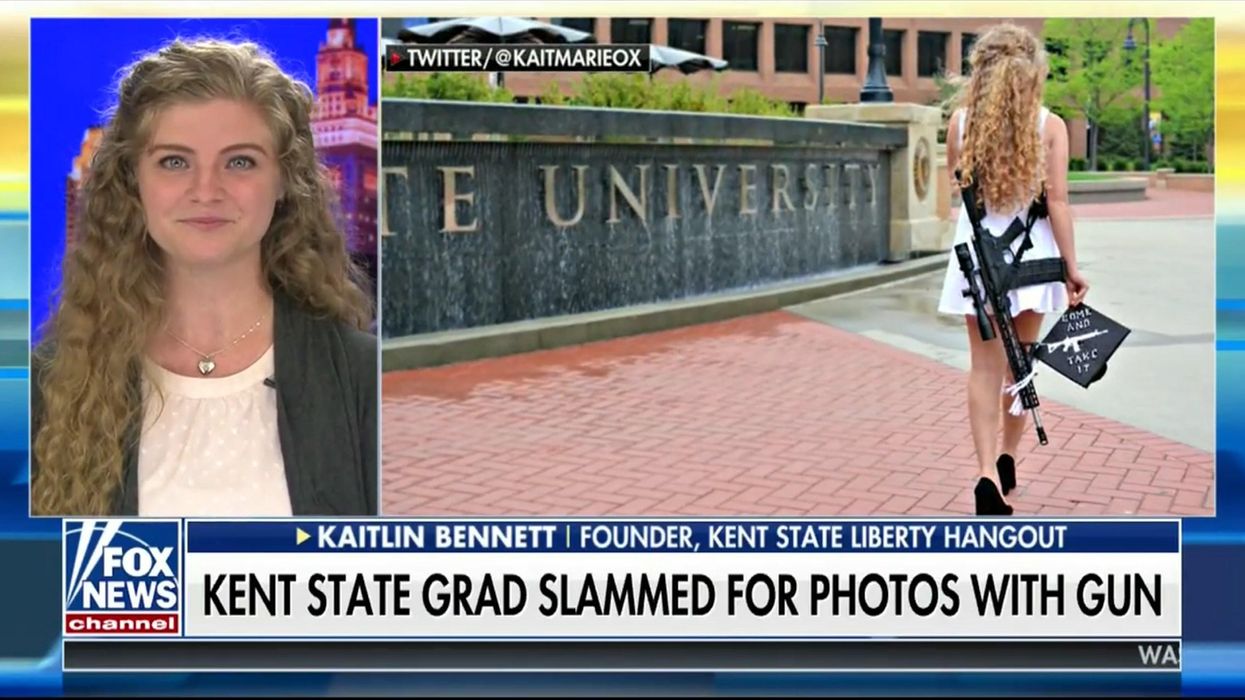
Task: Click Founder, Kent State Liberty Hangout title
Action: pyautogui.click(x=823, y=537)
